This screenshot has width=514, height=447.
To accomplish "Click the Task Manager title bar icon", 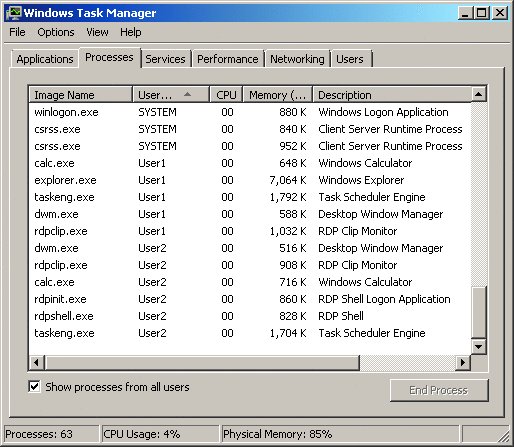I will click(x=14, y=13).
